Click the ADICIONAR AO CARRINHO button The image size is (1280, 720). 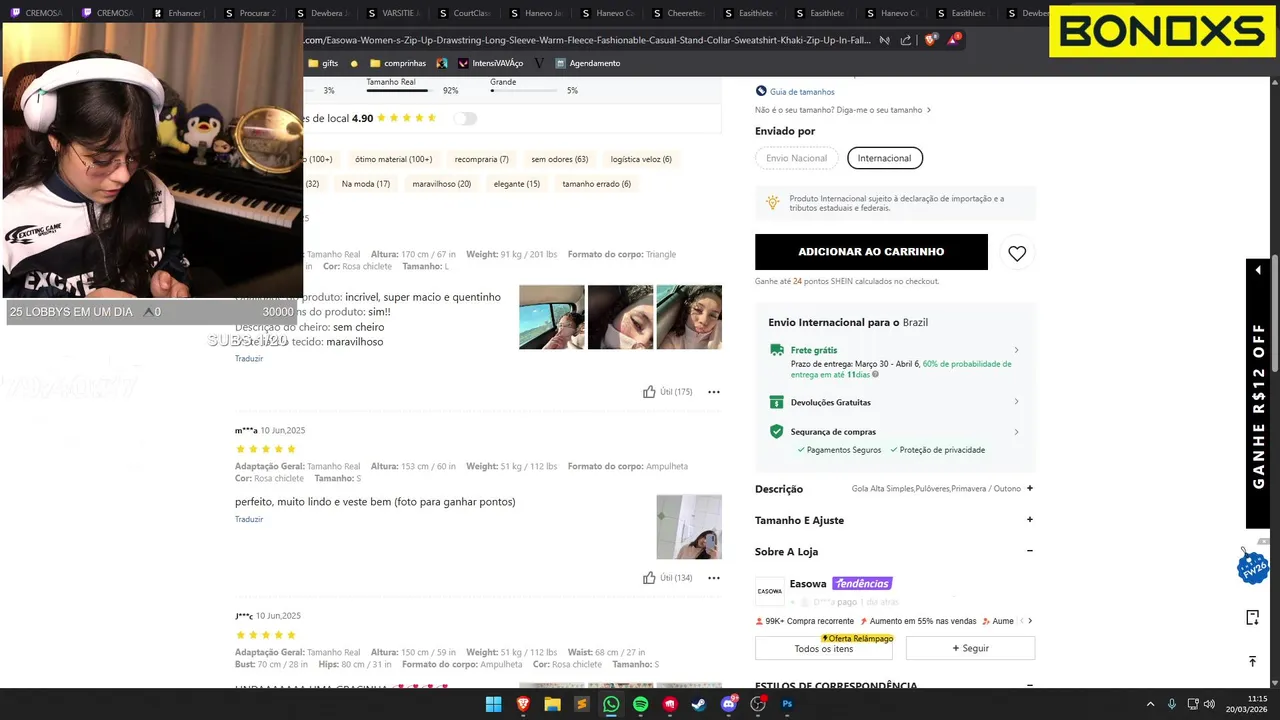tap(871, 252)
